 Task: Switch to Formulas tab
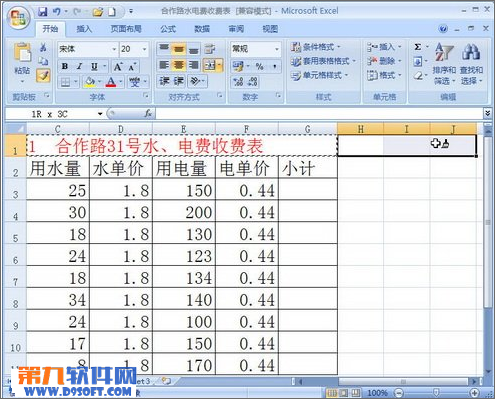168,29
